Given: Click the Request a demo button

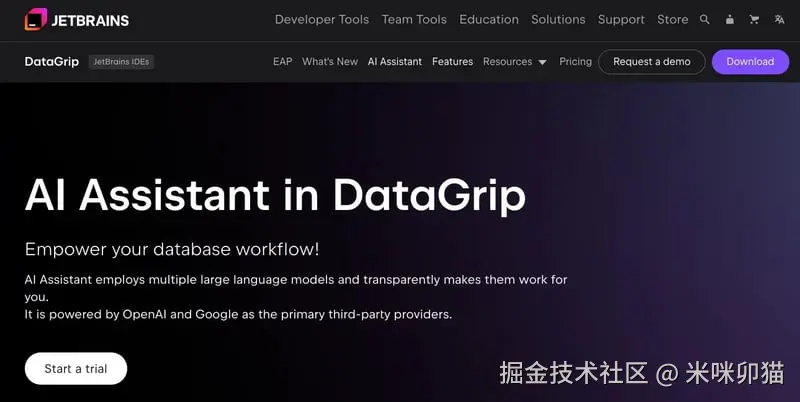Looking at the screenshot, I should click(x=652, y=62).
